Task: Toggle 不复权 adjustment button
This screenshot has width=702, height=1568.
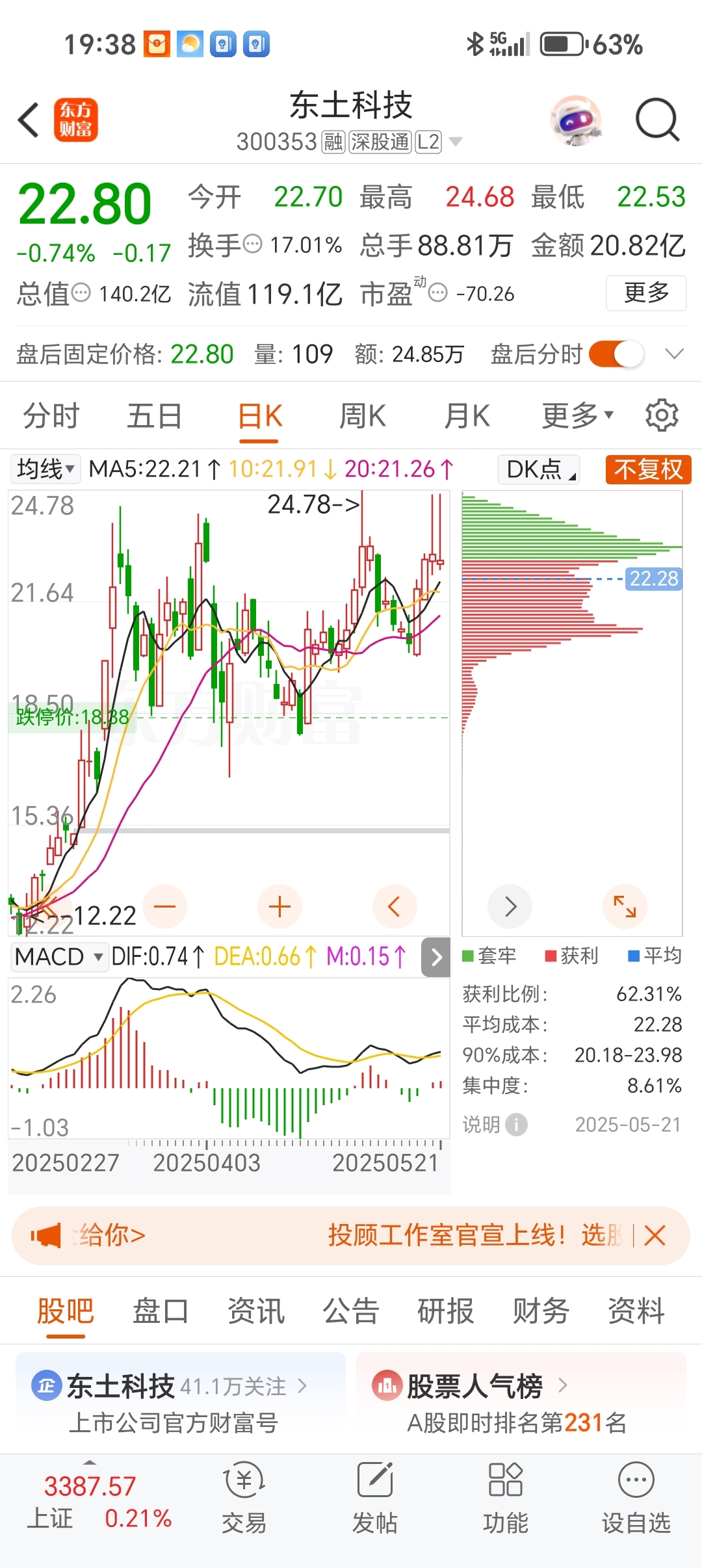Action: click(648, 469)
